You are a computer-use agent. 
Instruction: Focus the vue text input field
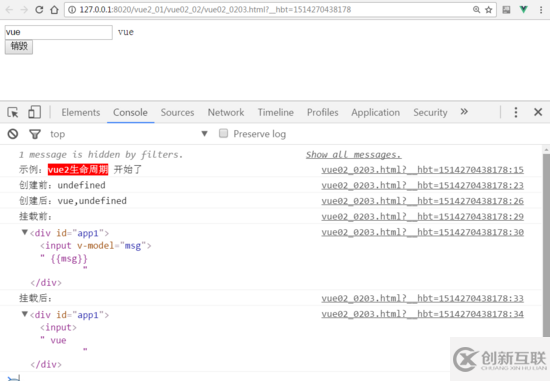(59, 32)
